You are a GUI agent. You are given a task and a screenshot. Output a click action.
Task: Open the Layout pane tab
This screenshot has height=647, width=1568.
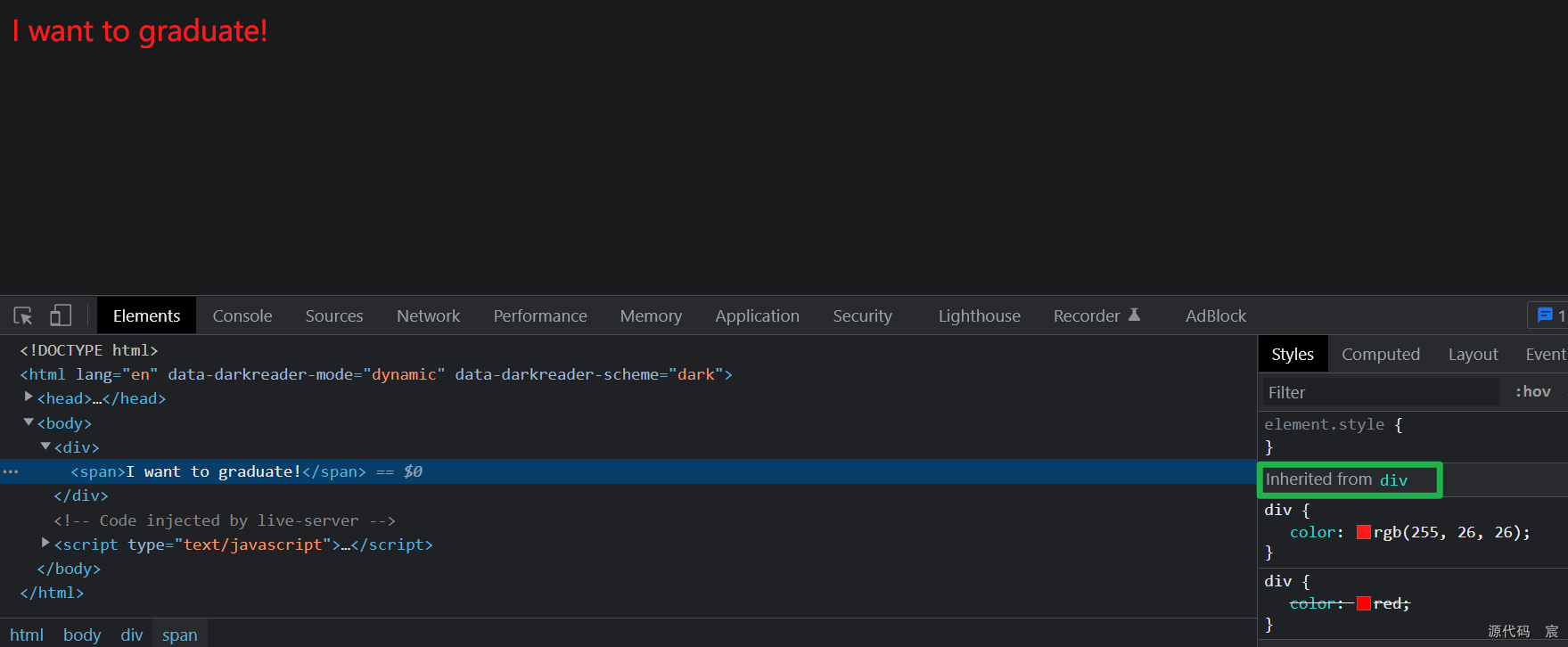coord(1473,355)
